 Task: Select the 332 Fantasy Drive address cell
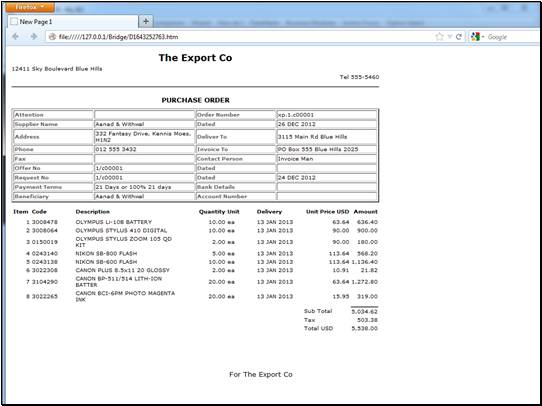[x=144, y=137]
